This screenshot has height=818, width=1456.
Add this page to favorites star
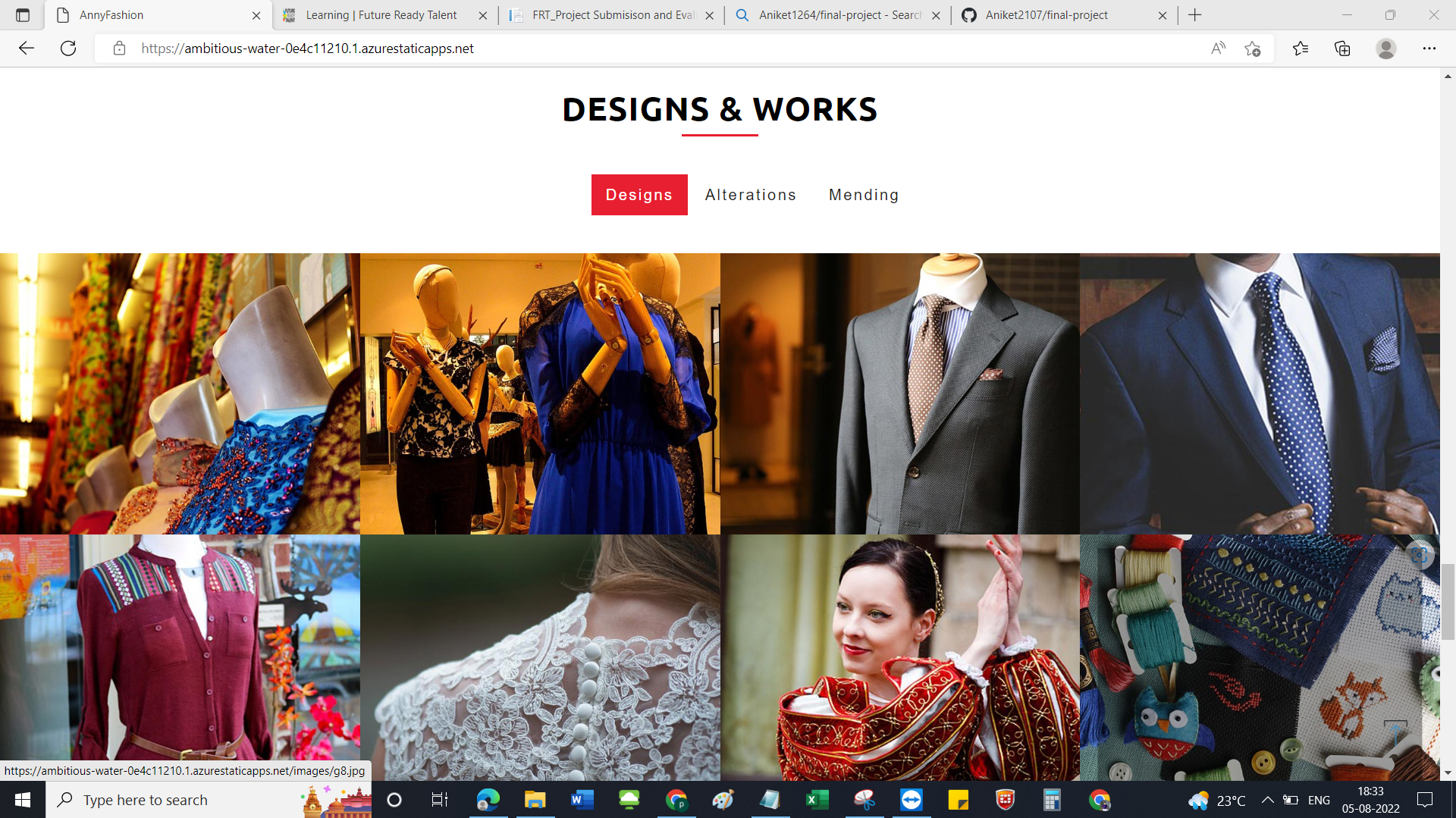pyautogui.click(x=1252, y=49)
